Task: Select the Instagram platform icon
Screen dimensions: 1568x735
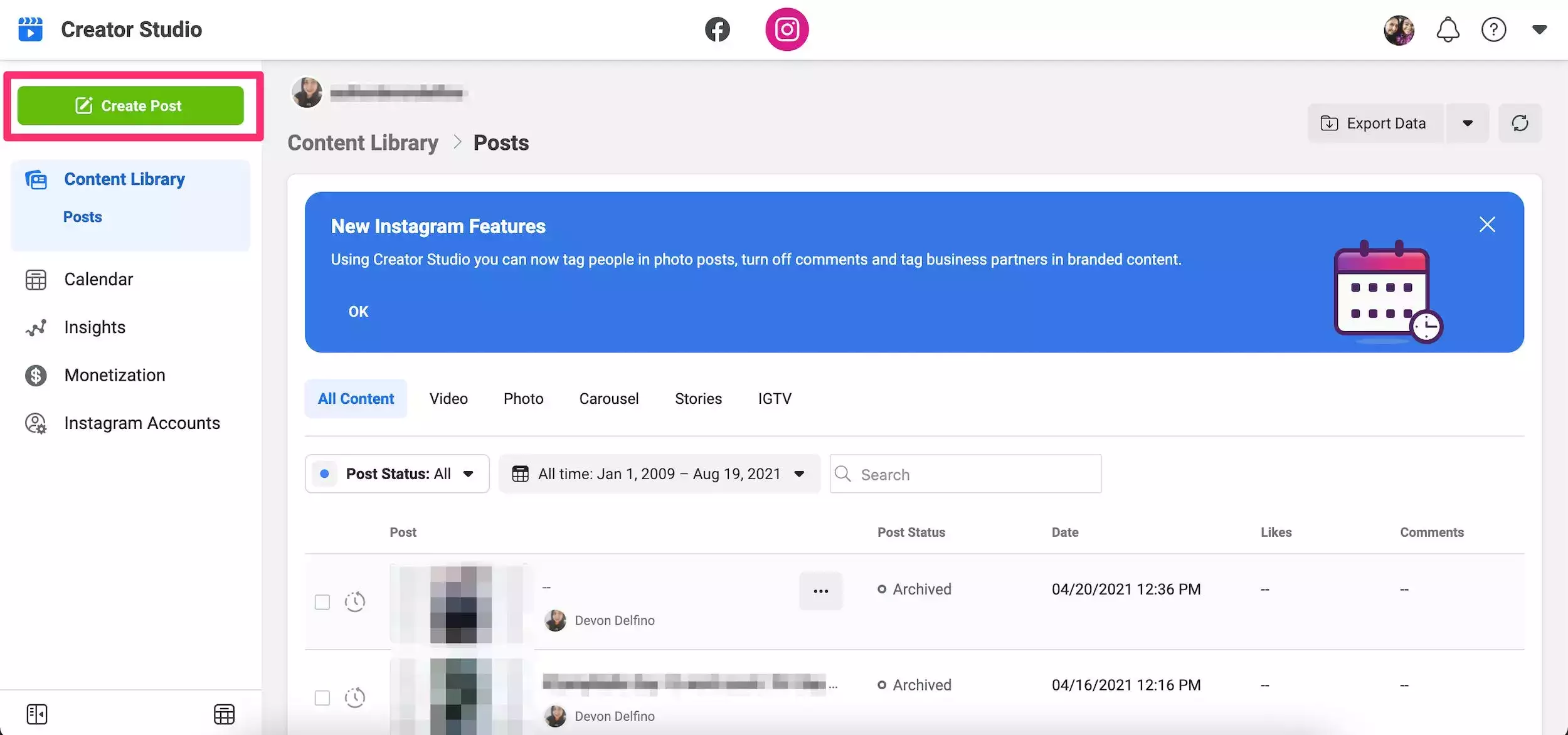Action: click(x=787, y=29)
